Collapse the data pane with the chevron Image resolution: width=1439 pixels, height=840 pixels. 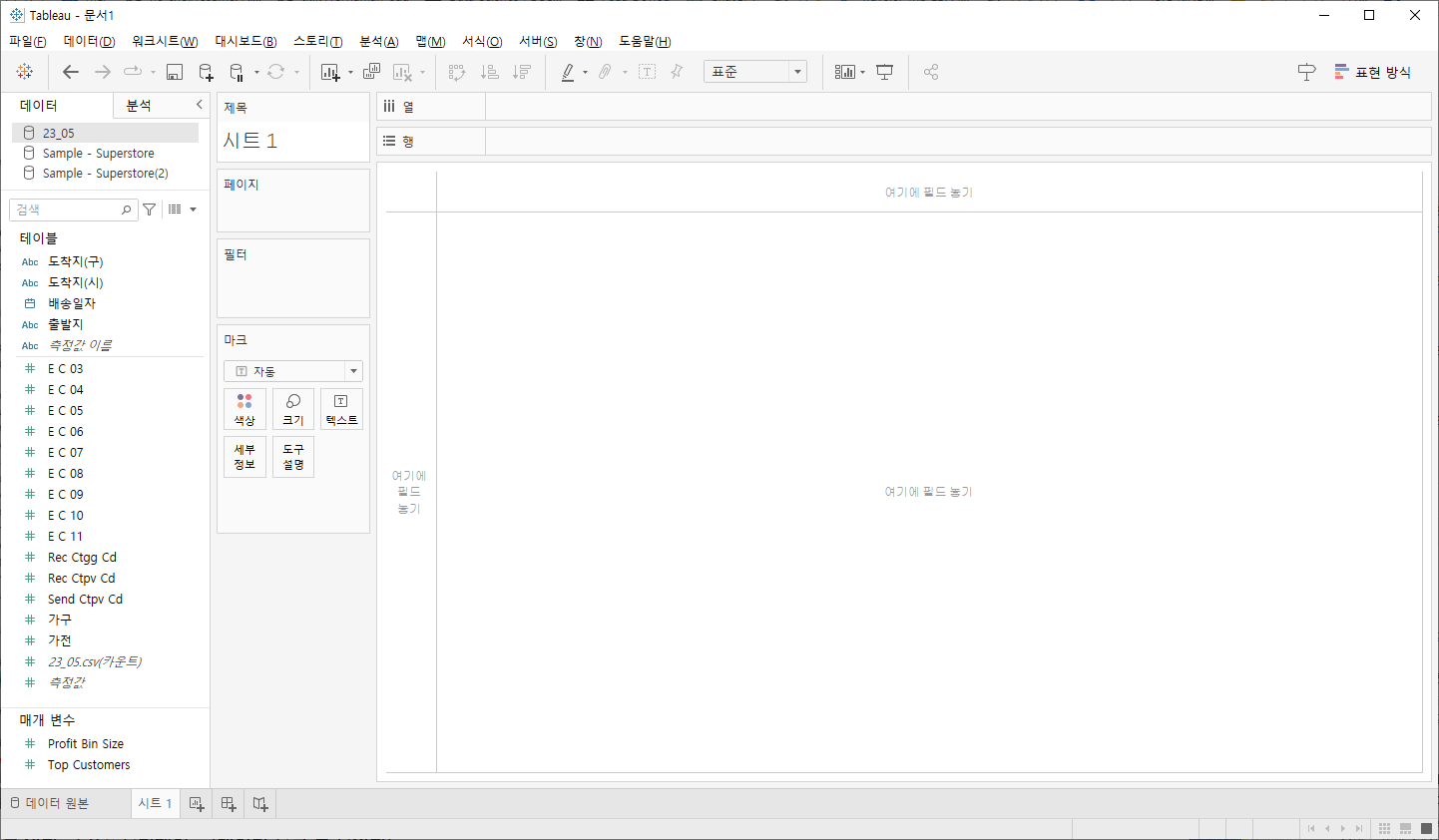[200, 105]
